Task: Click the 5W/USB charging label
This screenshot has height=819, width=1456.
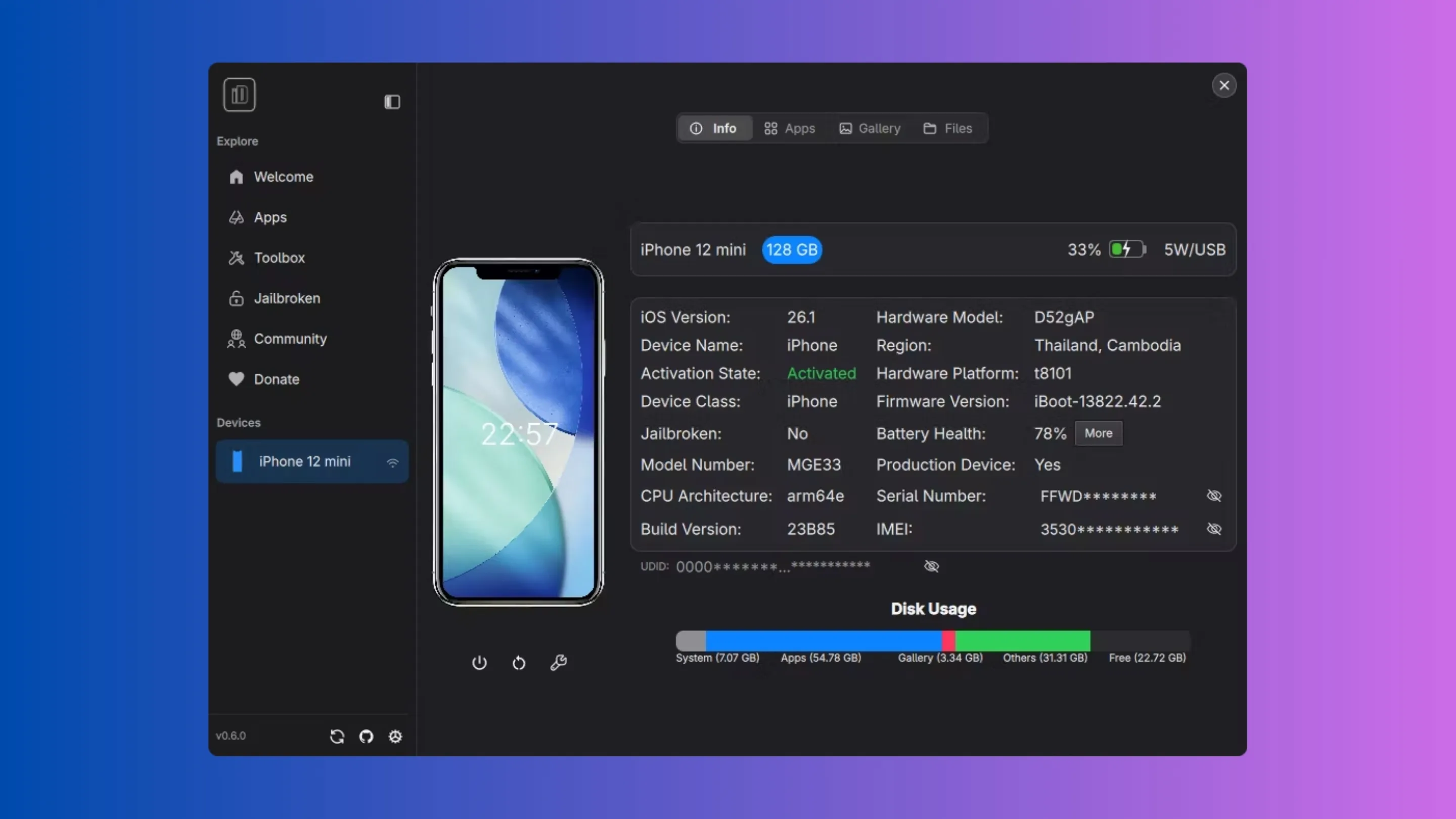Action: point(1194,250)
